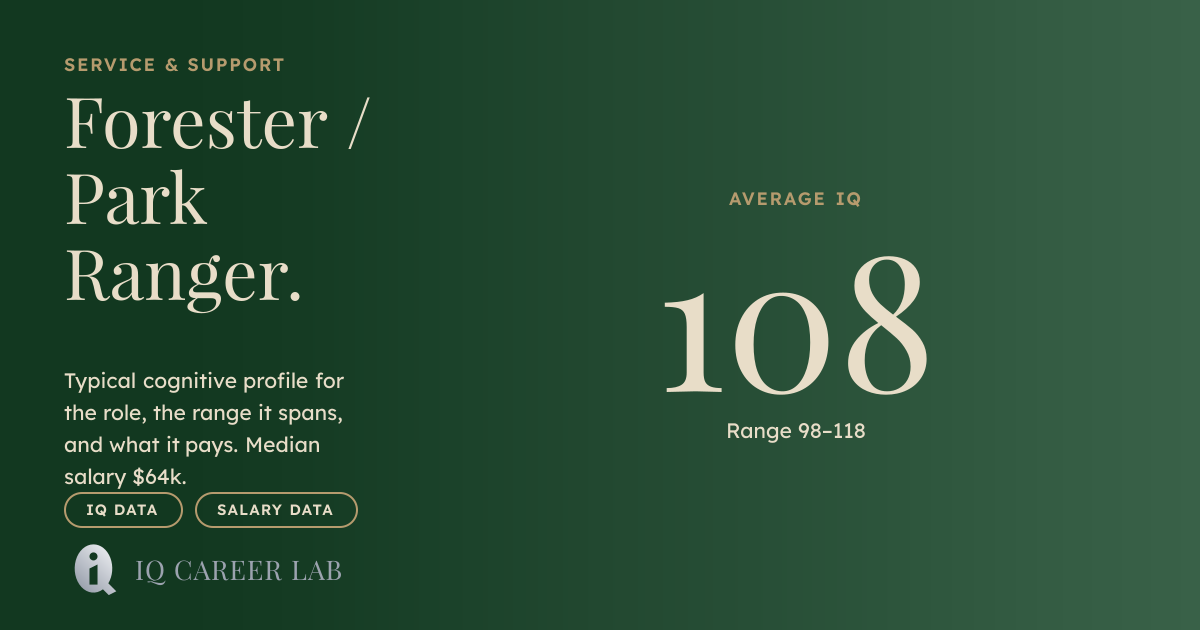Click the 'IQ CAREER LAB' brand text

(239, 571)
